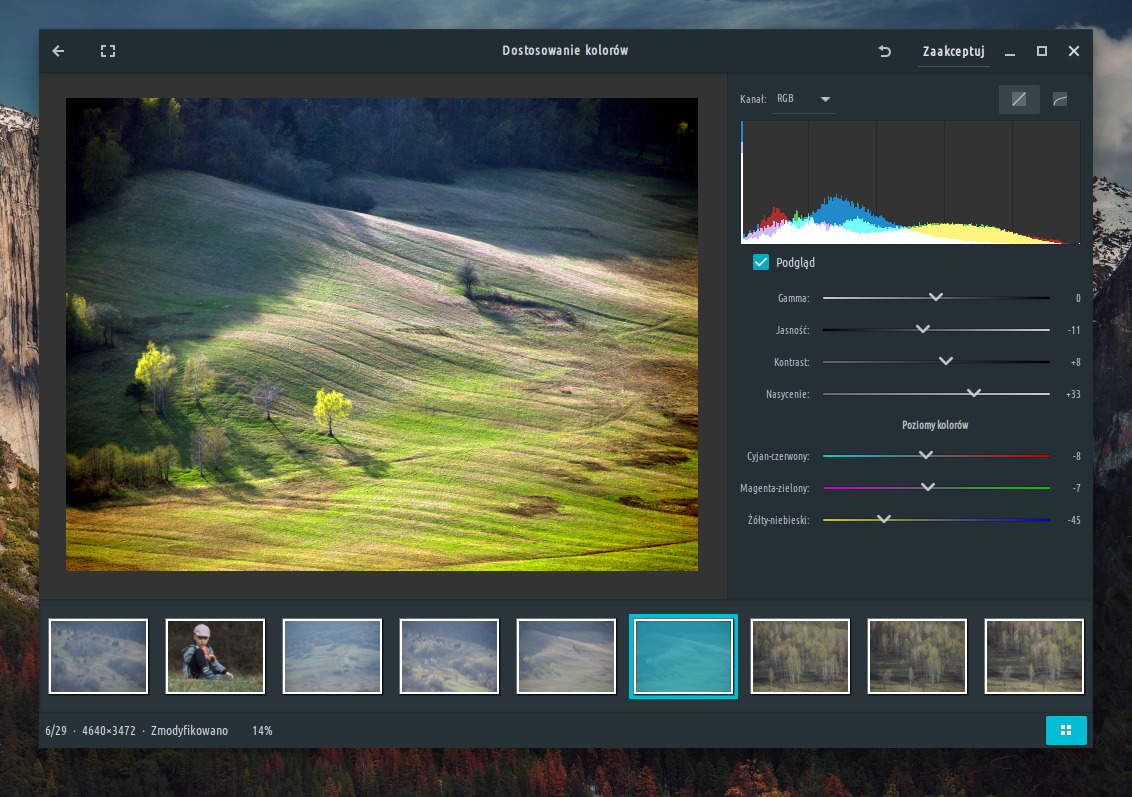
Task: Toggle the Podgląd preview checkbox
Action: pos(761,262)
